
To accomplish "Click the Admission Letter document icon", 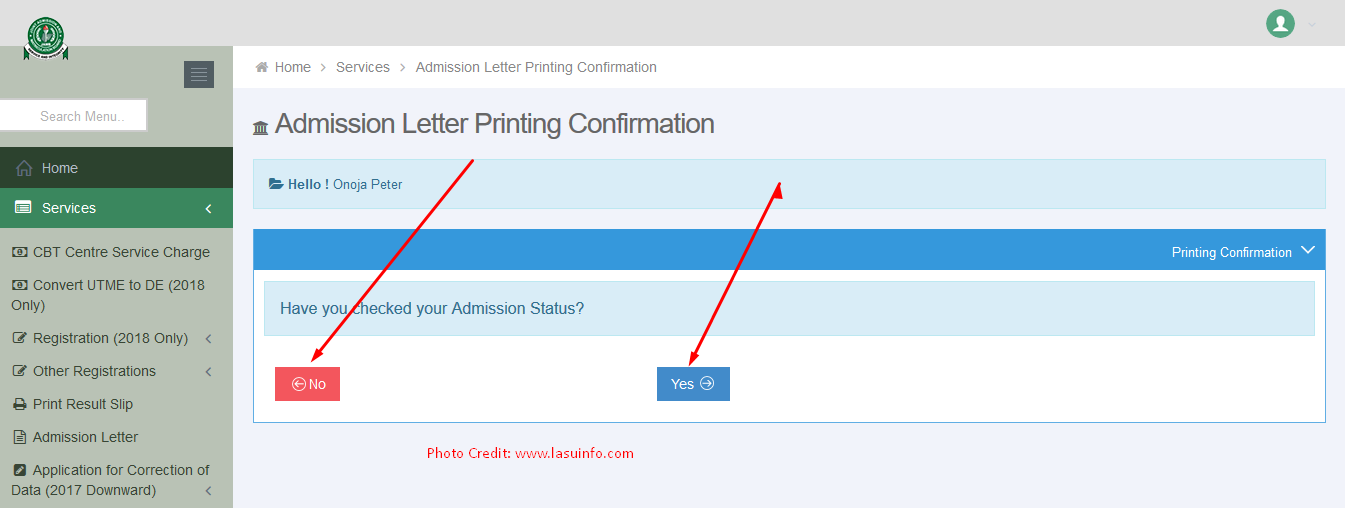I will click(x=19, y=437).
